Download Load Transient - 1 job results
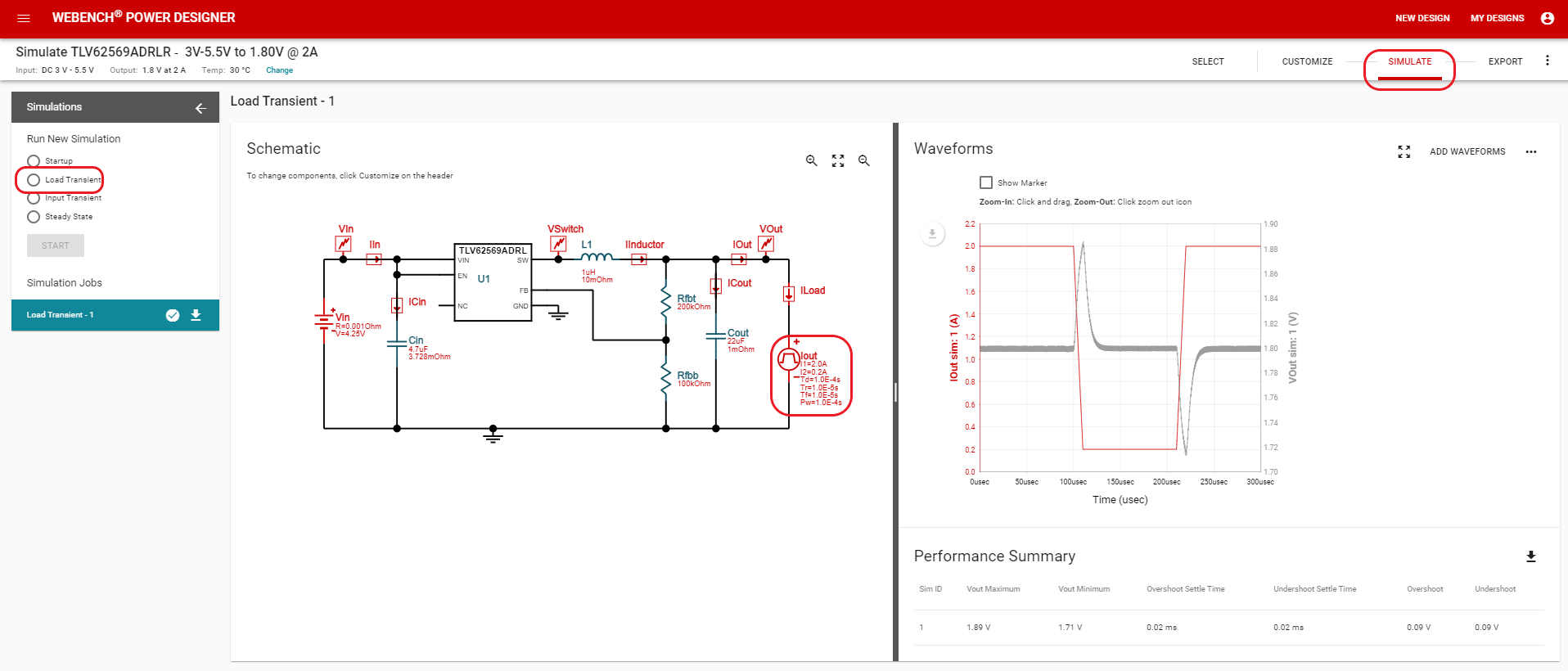Screen dimensions: 1568x671 pos(196,315)
